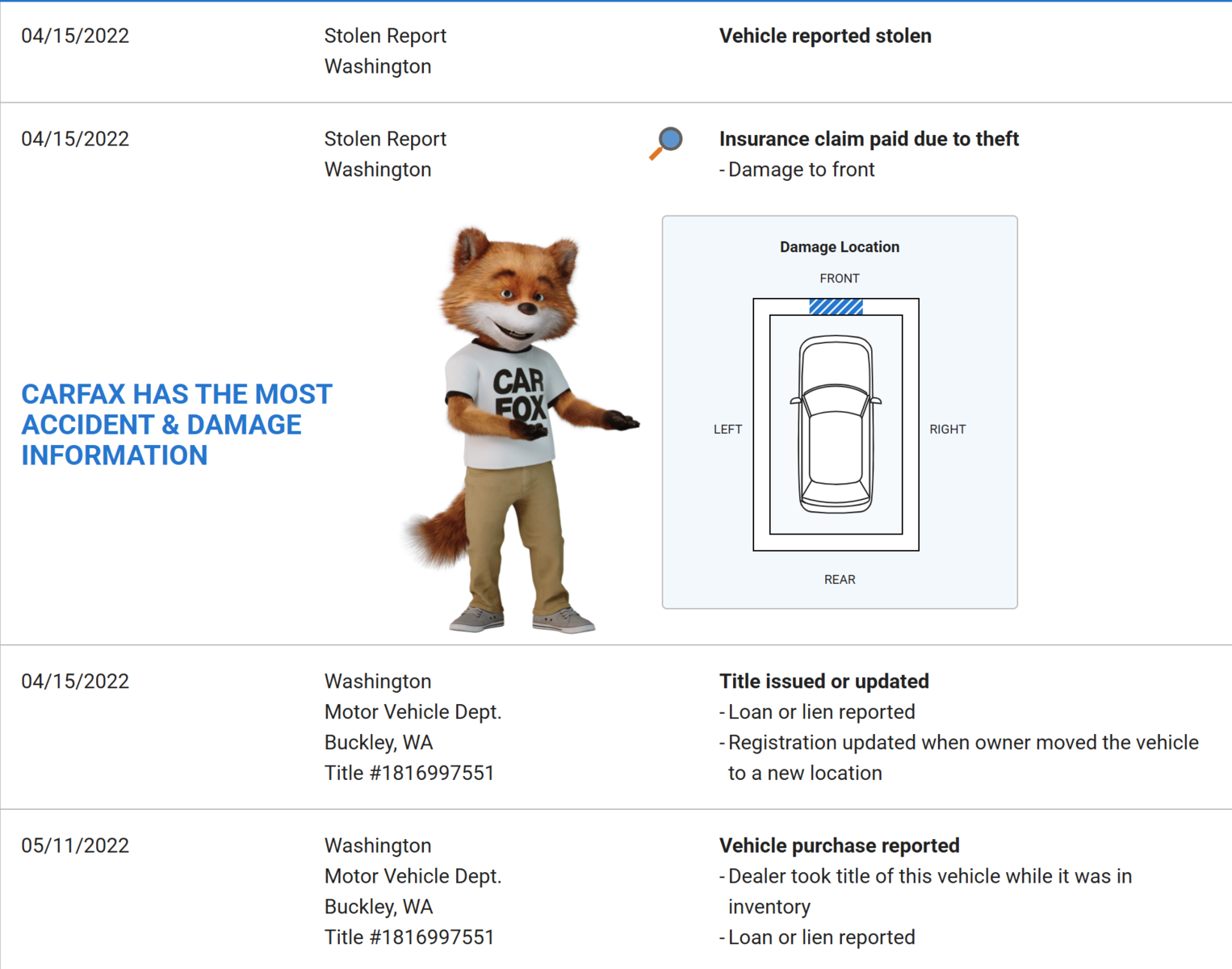Click 'Dealer took title of this vehicle' text
This screenshot has height=969, width=1232.
(x=929, y=876)
